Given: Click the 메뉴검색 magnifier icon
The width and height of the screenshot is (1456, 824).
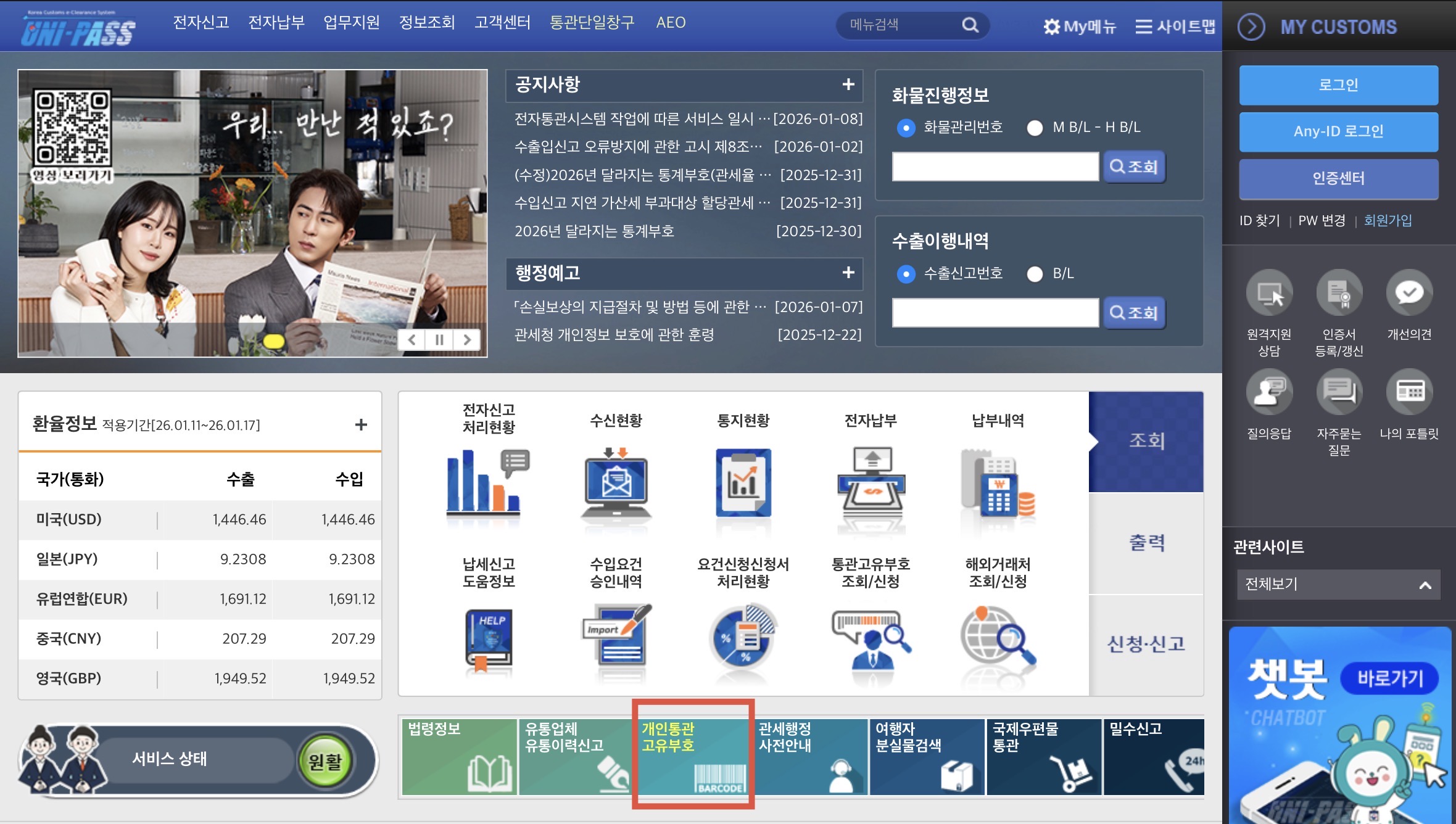Looking at the screenshot, I should [x=970, y=25].
